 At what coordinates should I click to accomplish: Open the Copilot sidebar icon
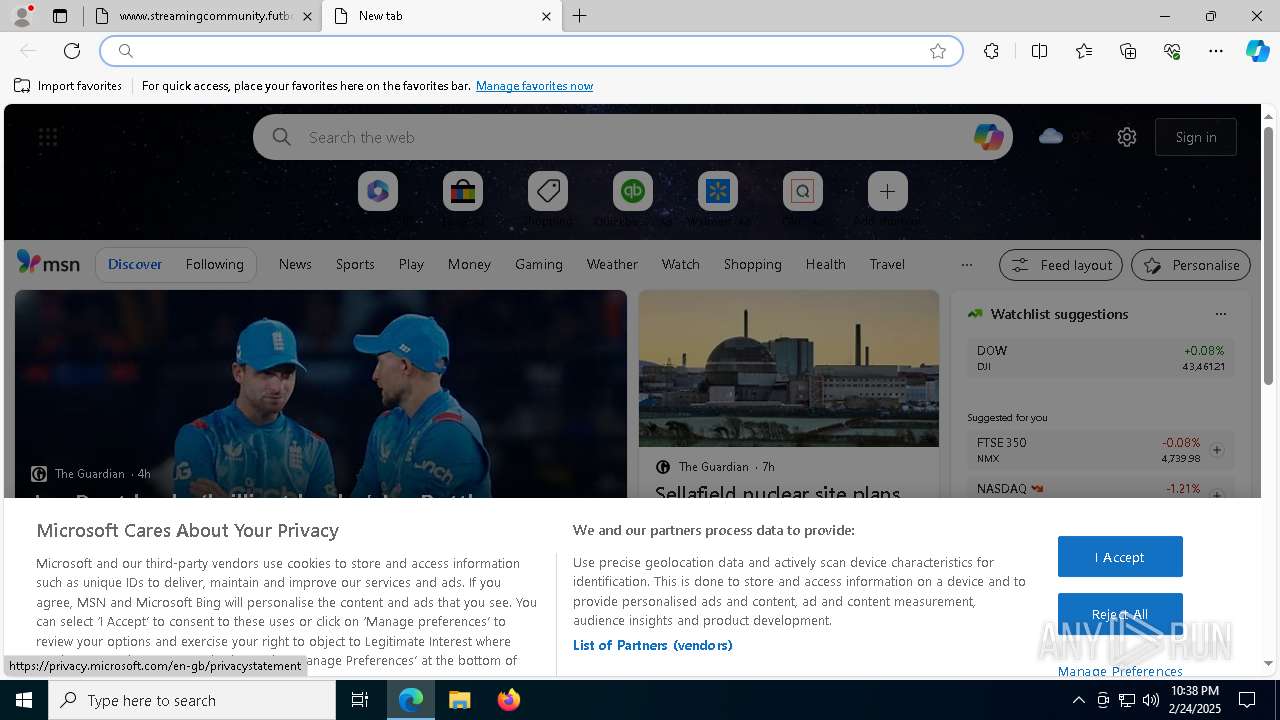(x=1257, y=51)
